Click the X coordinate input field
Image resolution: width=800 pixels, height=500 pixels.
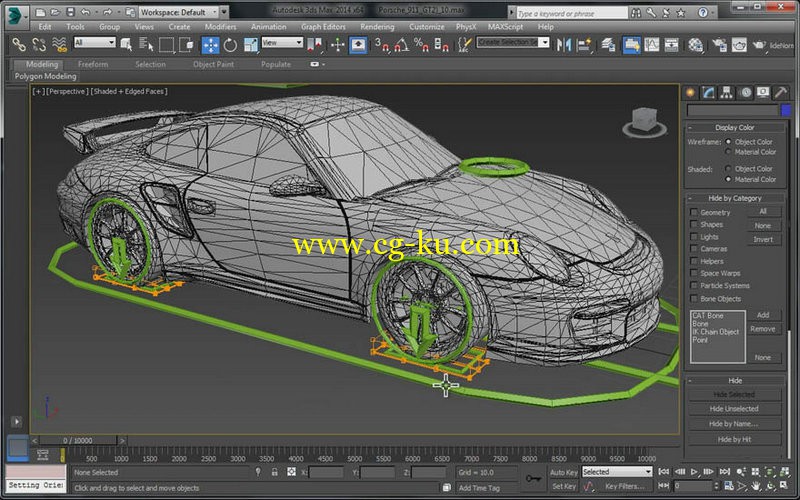pyautogui.click(x=327, y=472)
